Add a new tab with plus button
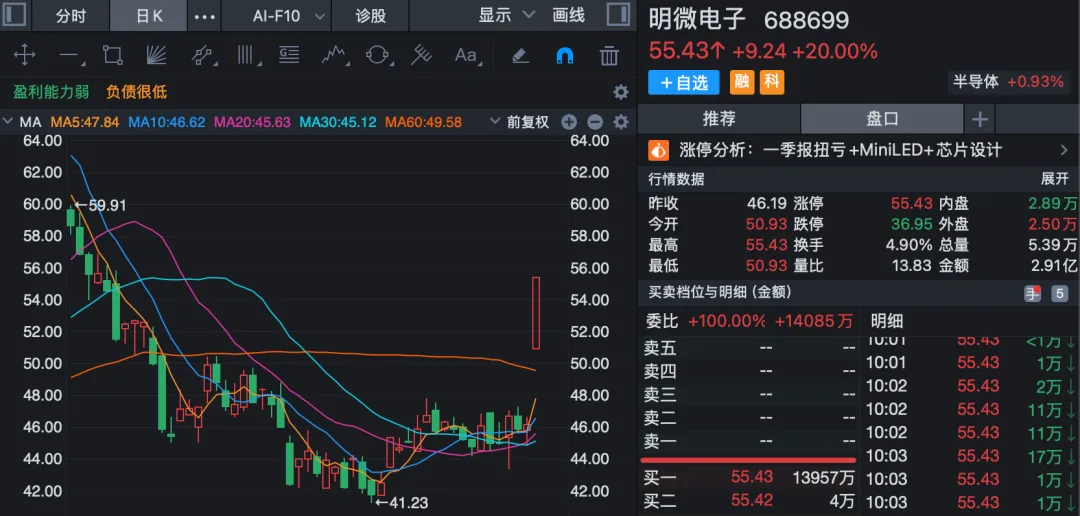 pos(980,119)
